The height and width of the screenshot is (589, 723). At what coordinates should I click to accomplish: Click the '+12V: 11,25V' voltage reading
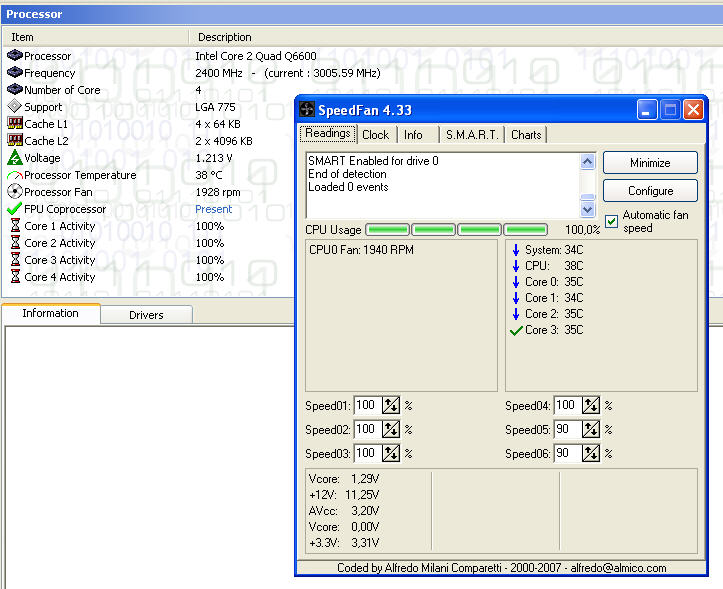point(344,494)
